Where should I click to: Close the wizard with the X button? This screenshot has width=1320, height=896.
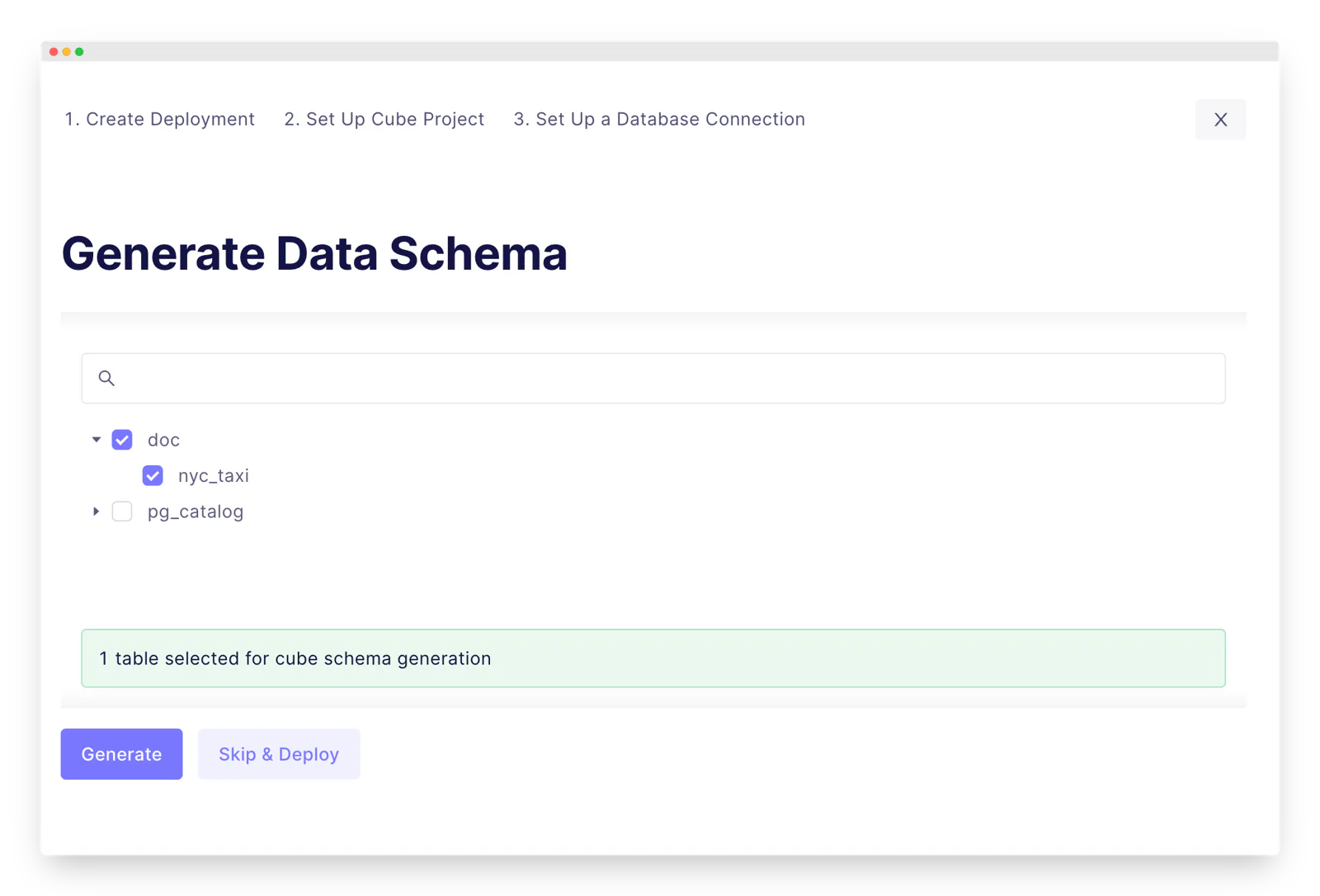[1220, 120]
